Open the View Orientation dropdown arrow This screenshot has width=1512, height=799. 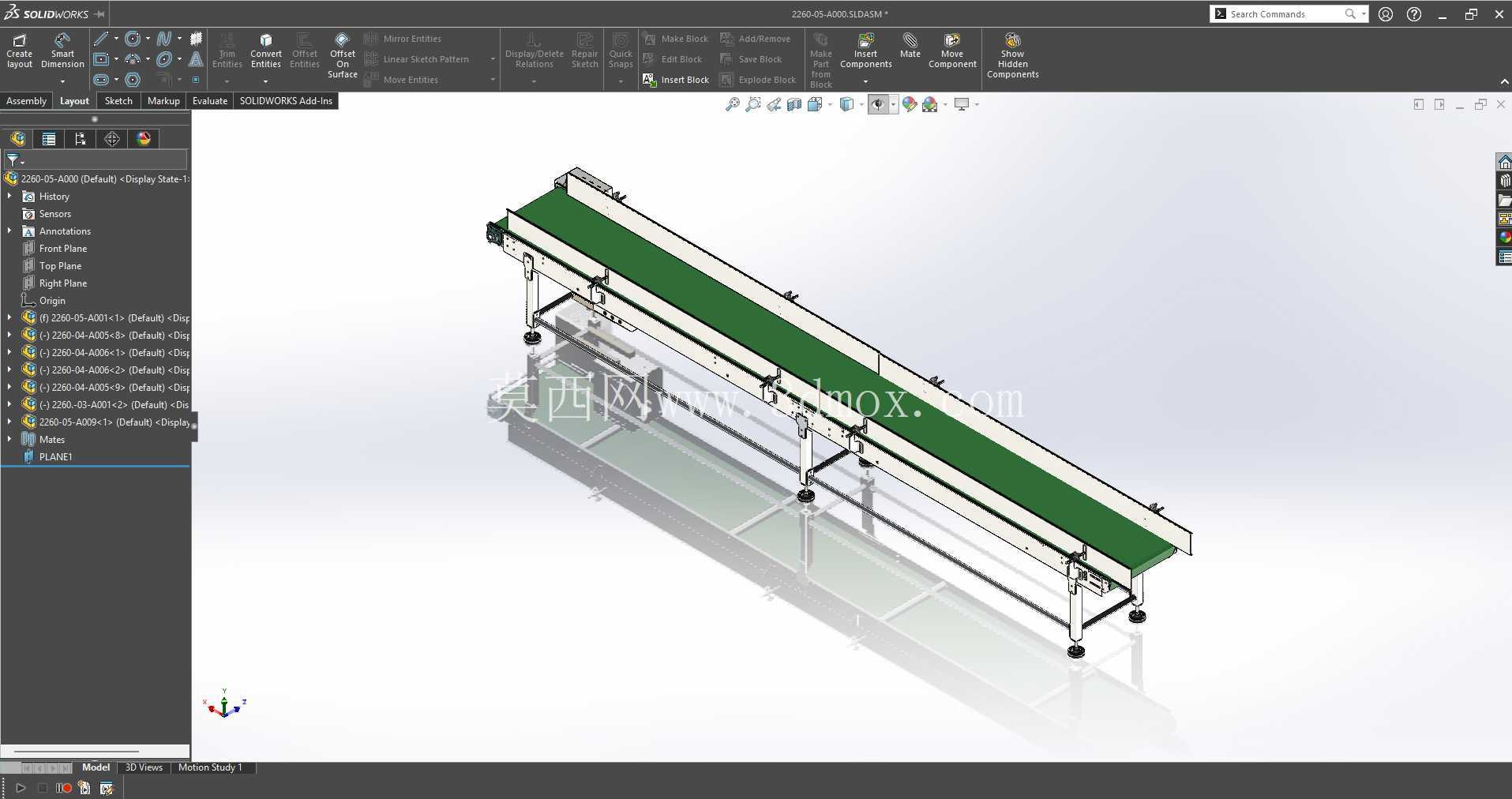(x=830, y=104)
